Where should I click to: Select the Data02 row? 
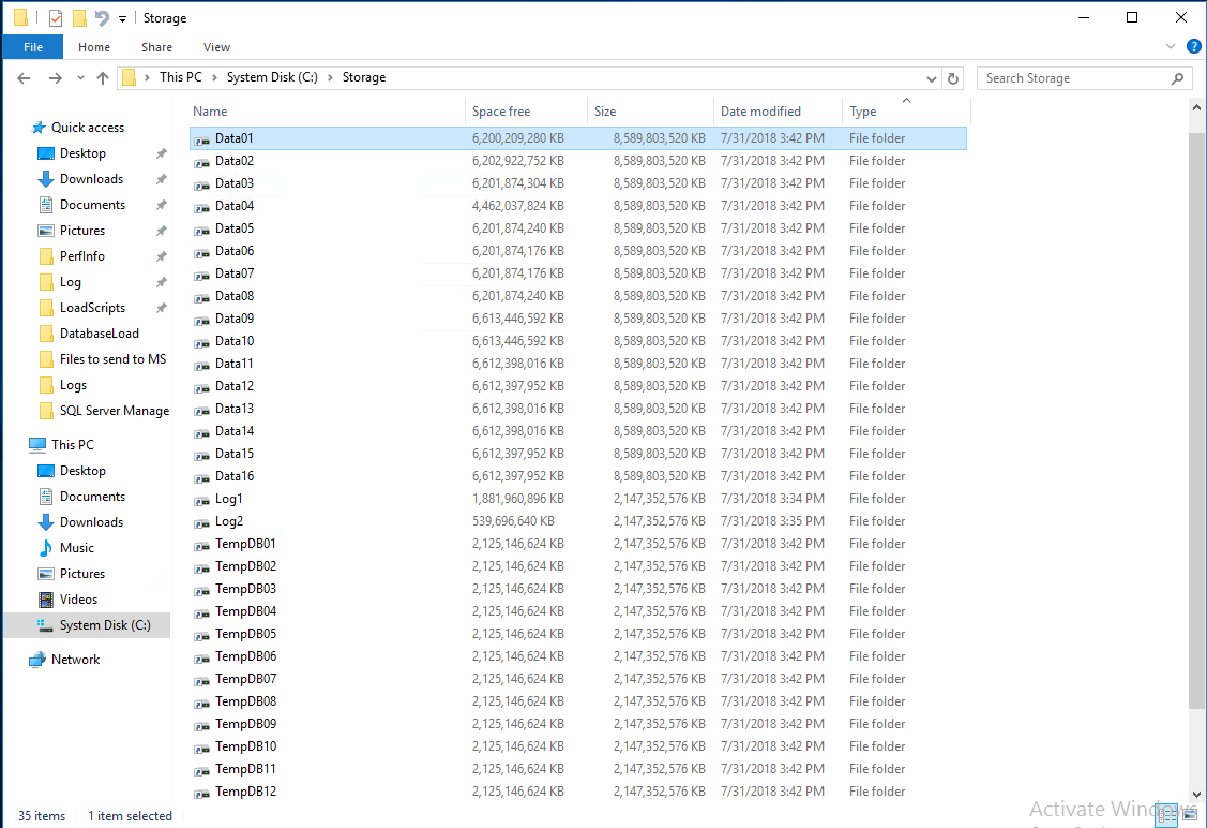click(x=578, y=161)
